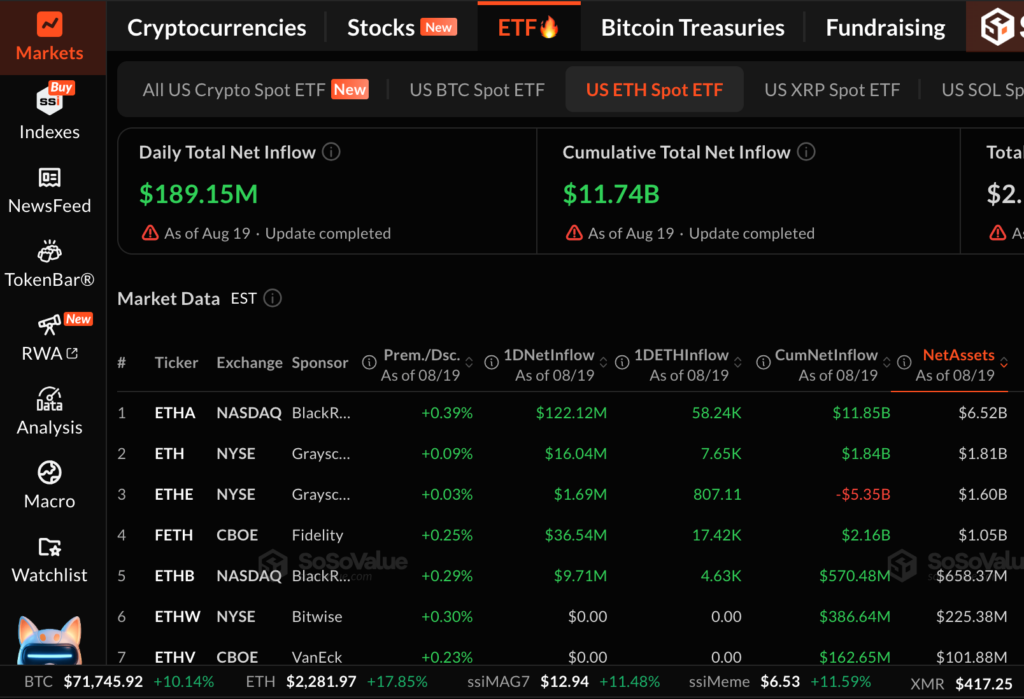
Task: Open the ETHW ticker link
Action: 178,617
